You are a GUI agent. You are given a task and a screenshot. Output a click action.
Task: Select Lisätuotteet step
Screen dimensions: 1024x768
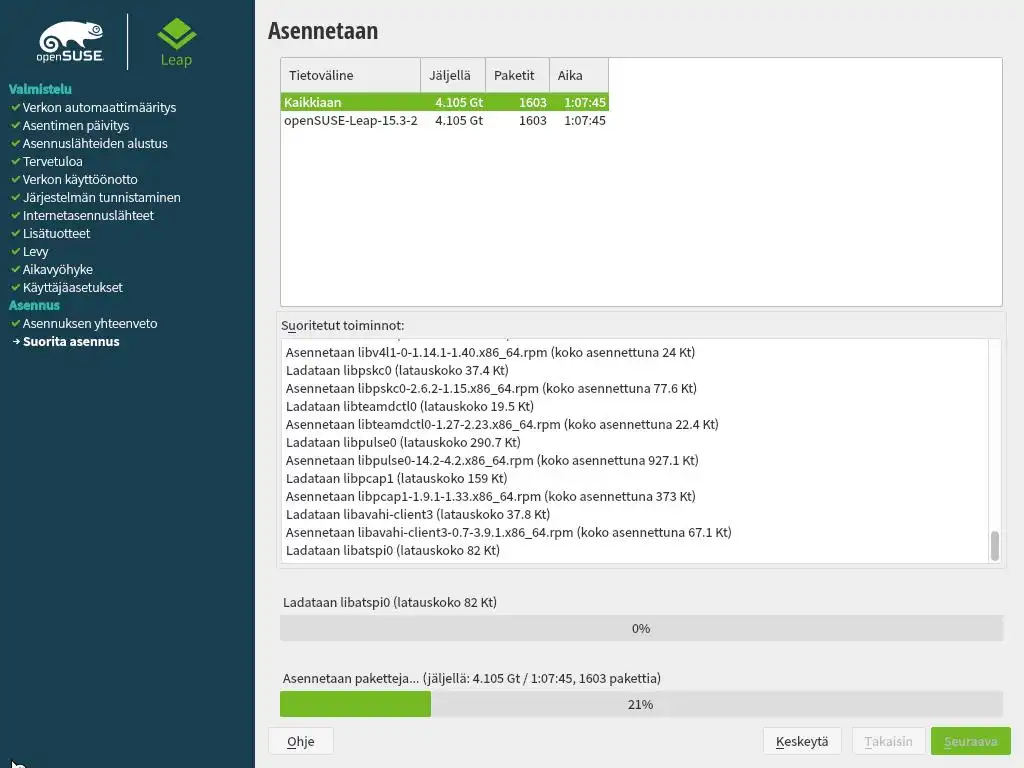coord(57,233)
